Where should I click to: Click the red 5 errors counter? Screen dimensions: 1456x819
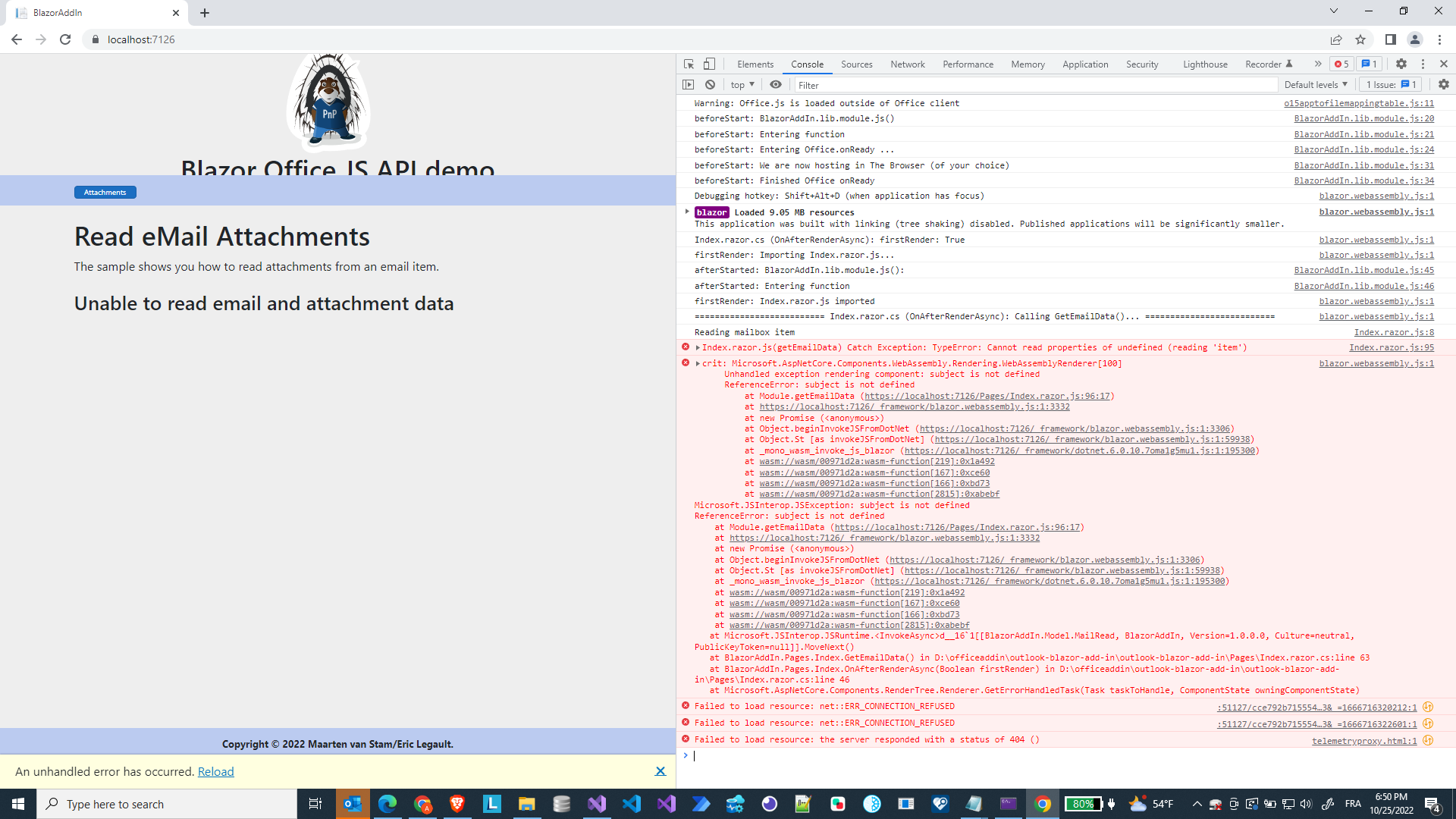(x=1341, y=64)
